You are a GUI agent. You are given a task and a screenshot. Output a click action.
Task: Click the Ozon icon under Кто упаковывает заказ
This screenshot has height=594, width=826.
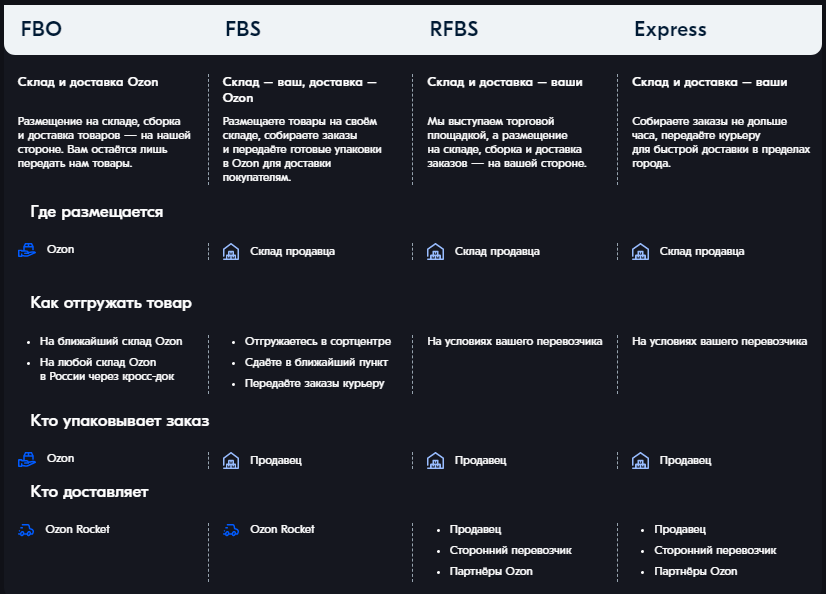coord(27,459)
